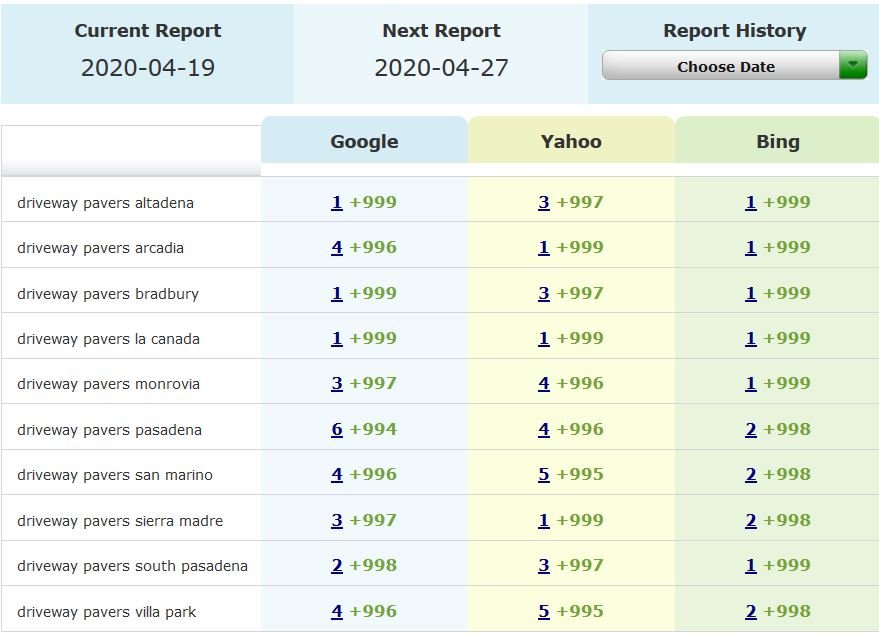Image resolution: width=879 pixels, height=635 pixels.
Task: Open Bing rank link for driveway pavers villa park
Action: point(751,611)
